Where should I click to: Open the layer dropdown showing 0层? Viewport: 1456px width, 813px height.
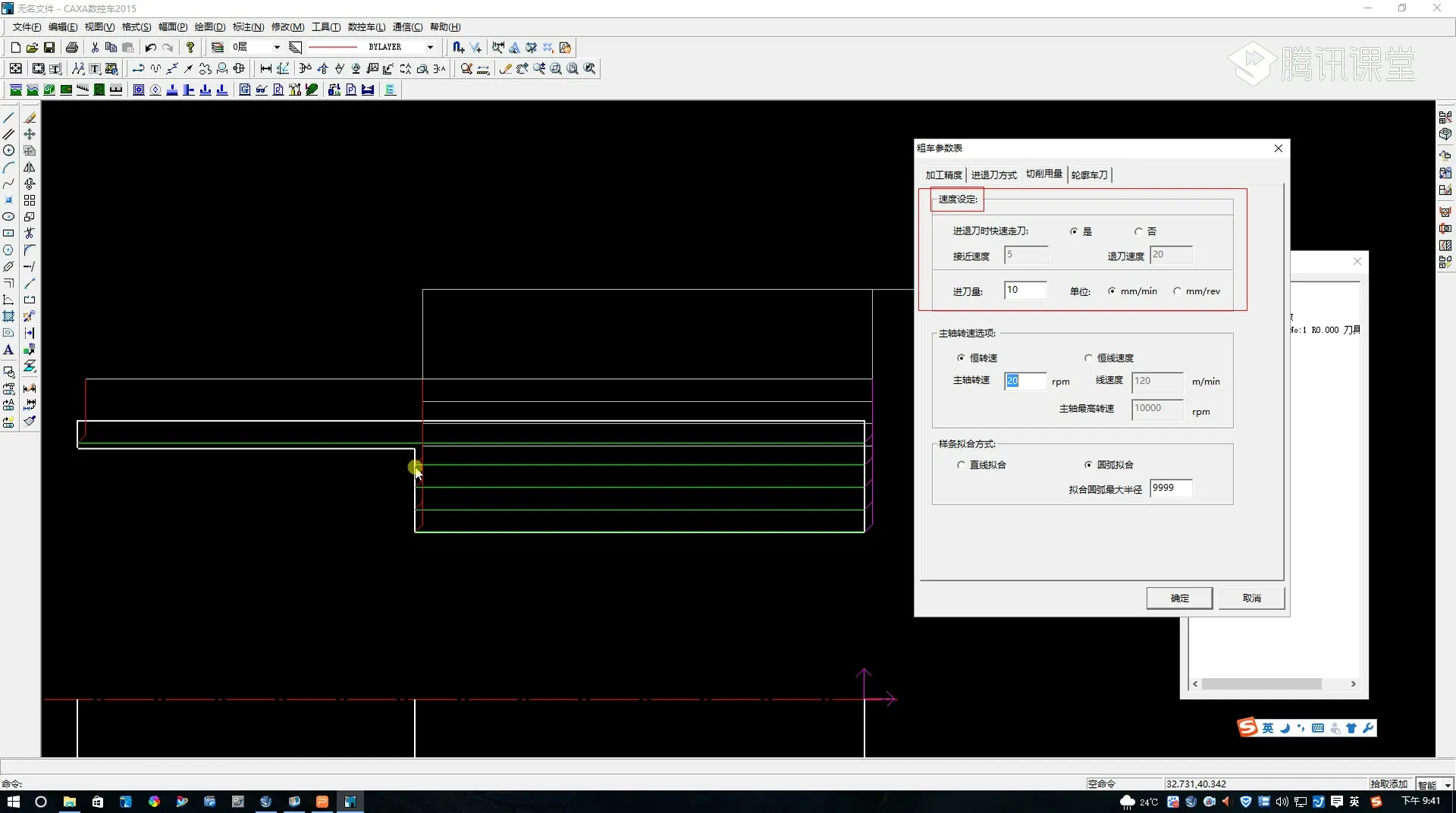[x=277, y=48]
